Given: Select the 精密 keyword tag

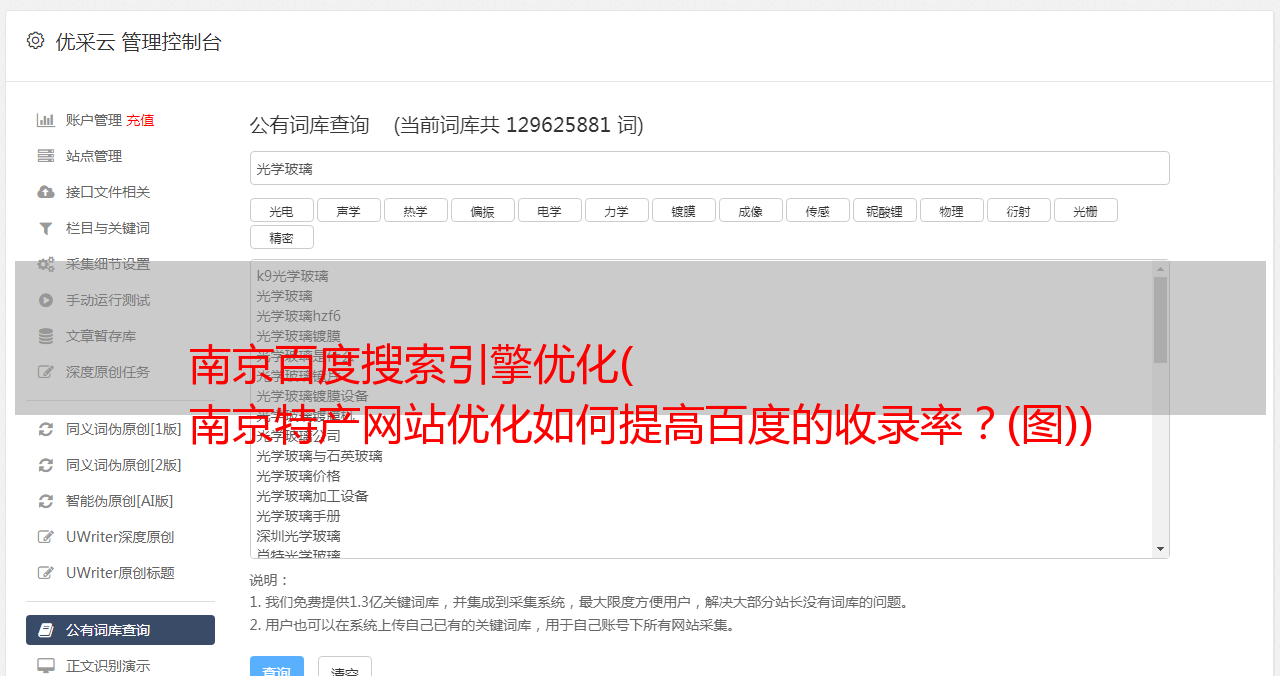Looking at the screenshot, I should point(282,237).
